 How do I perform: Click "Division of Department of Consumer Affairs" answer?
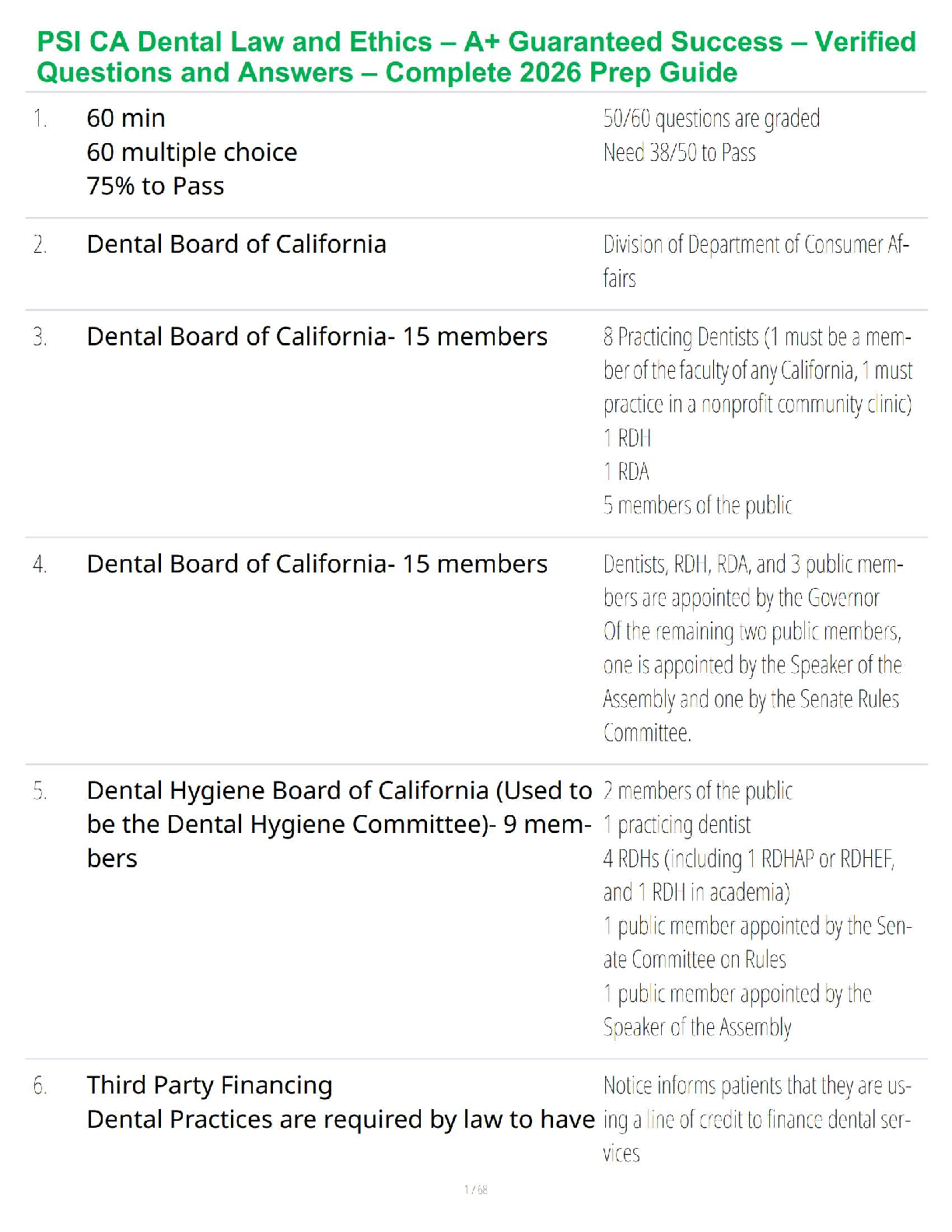pyautogui.click(x=755, y=261)
